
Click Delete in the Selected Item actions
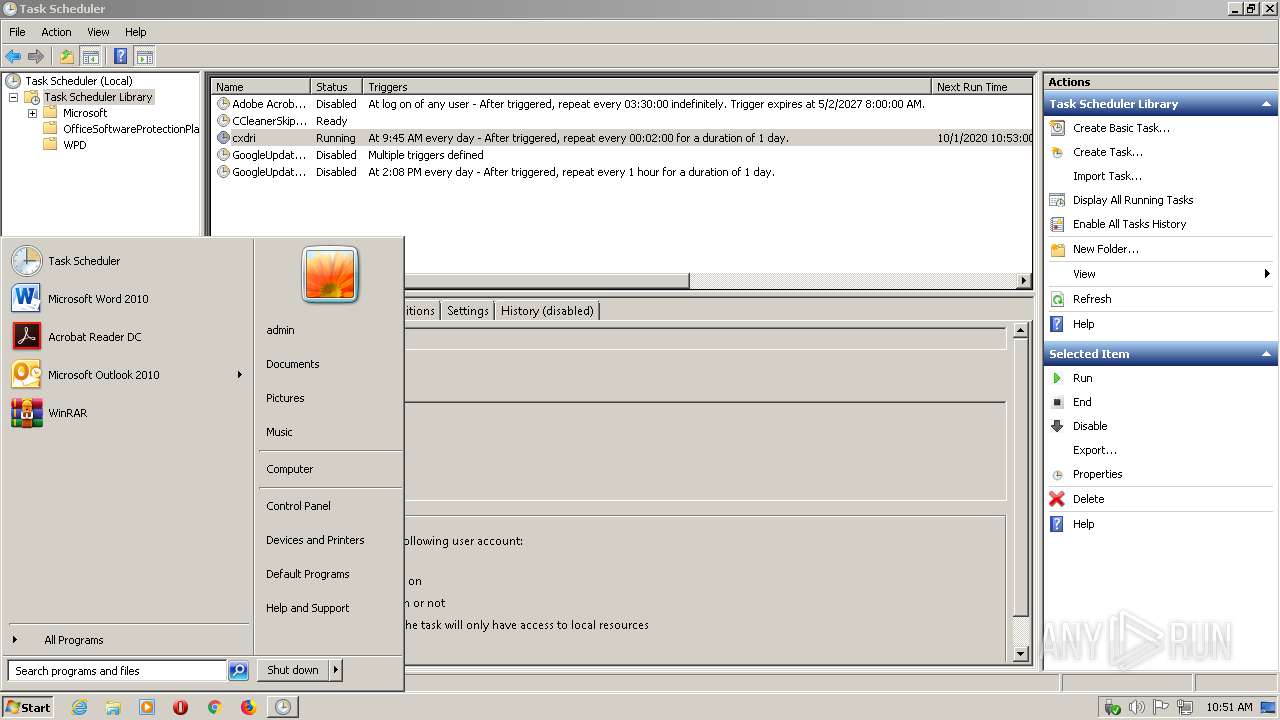click(1088, 499)
